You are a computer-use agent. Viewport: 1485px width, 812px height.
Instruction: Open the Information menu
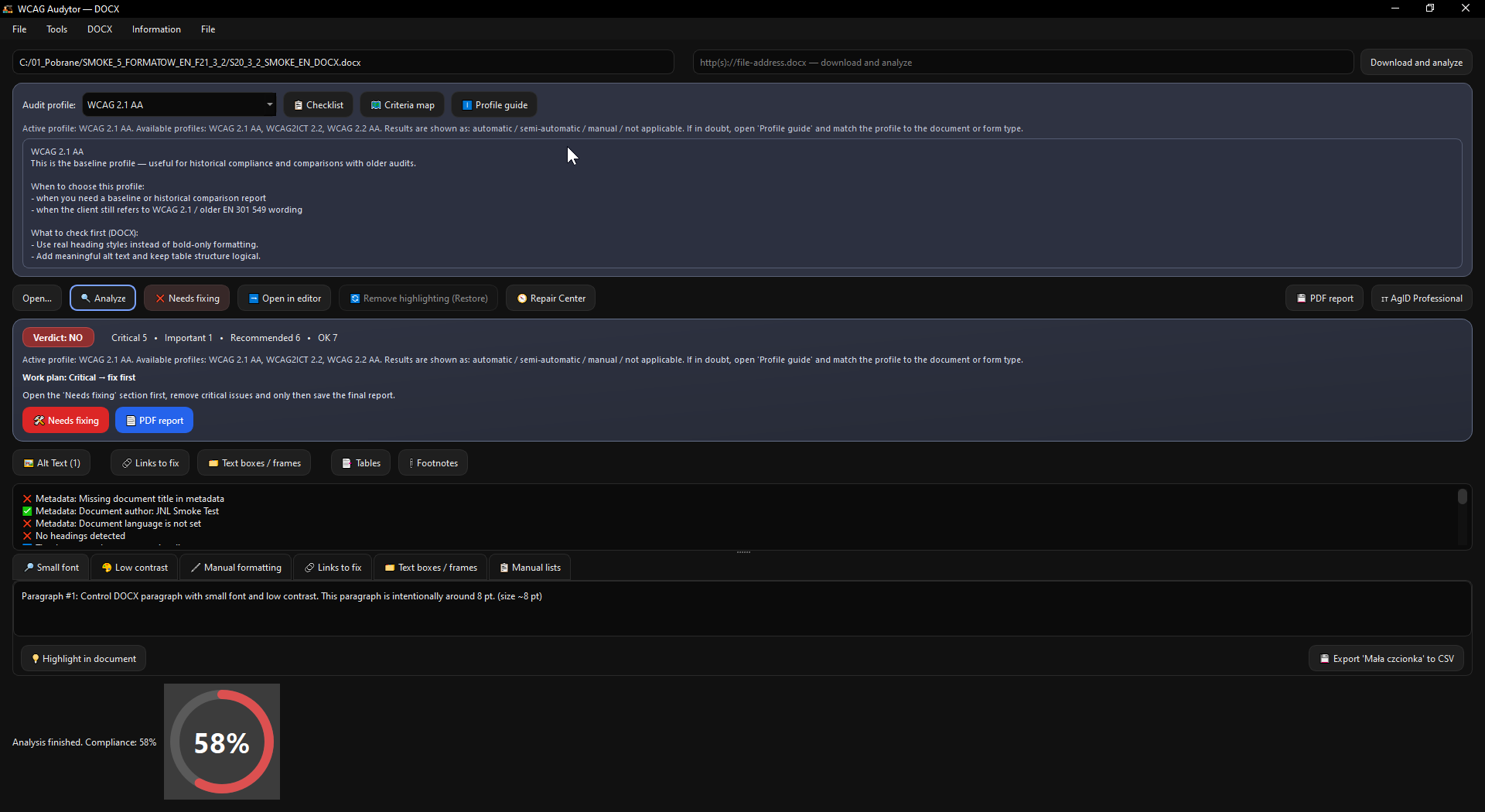156,29
